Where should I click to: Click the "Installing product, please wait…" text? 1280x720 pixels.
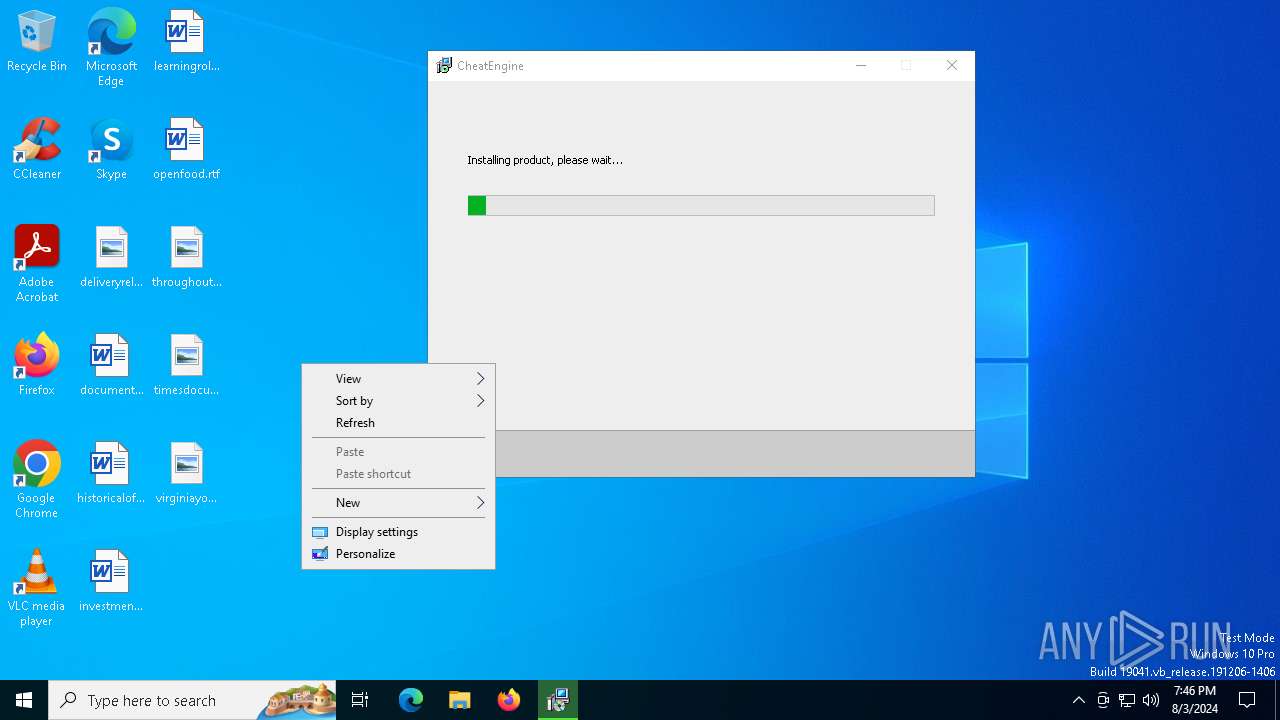pos(545,160)
